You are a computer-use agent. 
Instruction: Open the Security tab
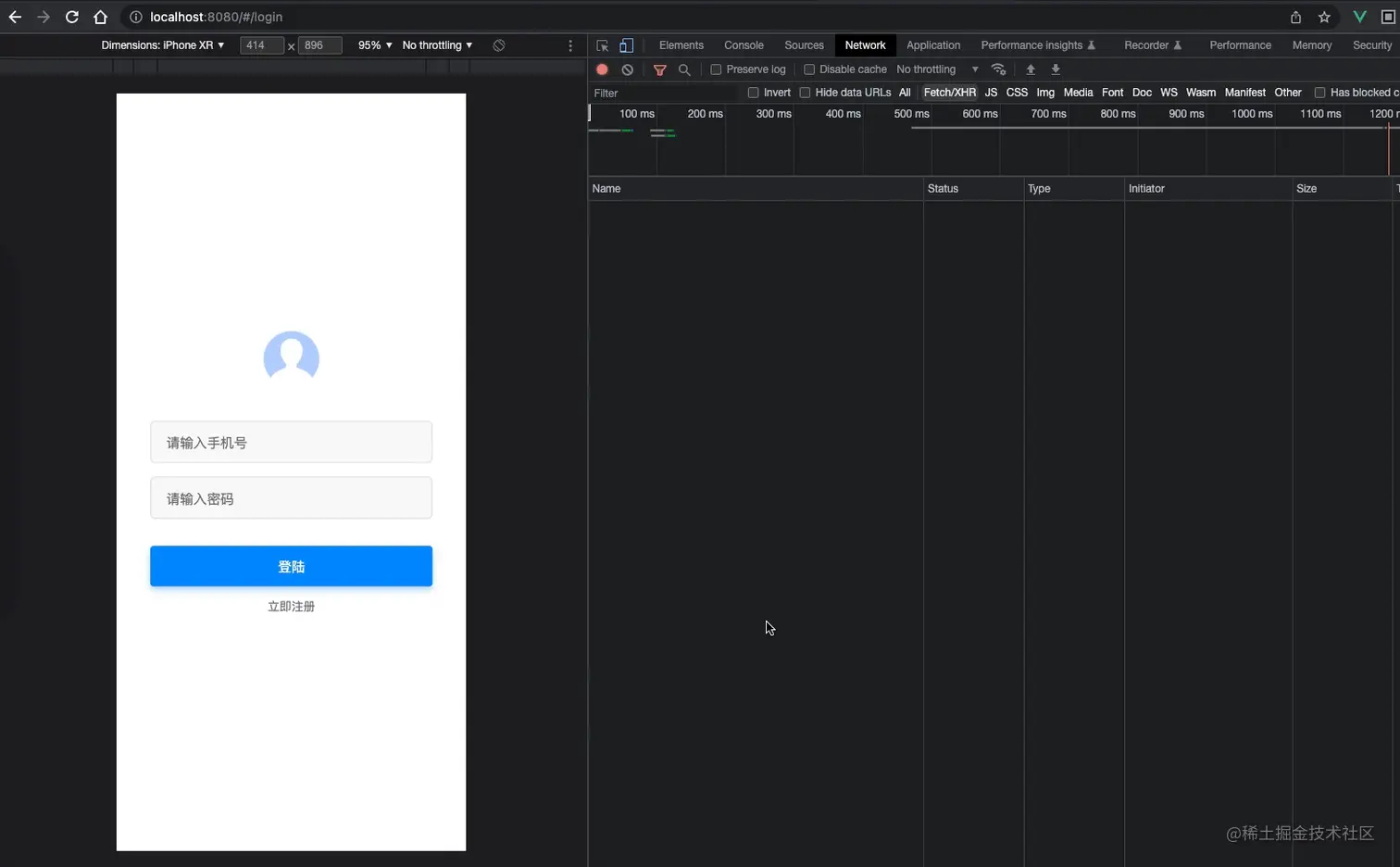(x=1372, y=45)
